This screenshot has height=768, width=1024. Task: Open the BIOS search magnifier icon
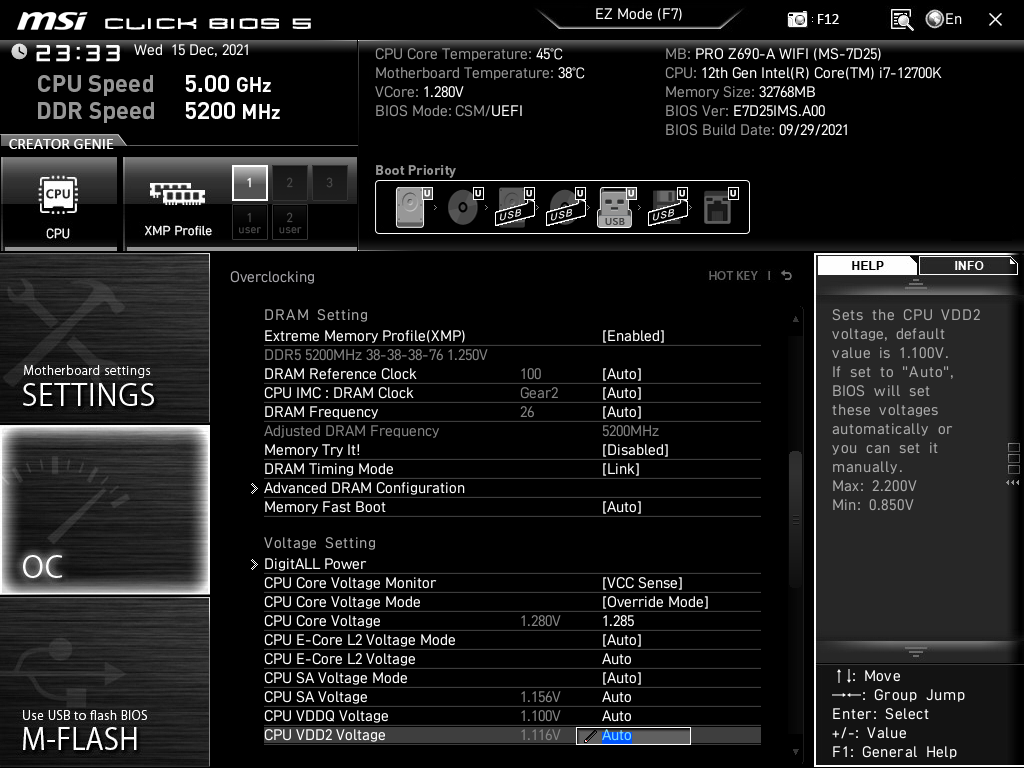coord(901,20)
